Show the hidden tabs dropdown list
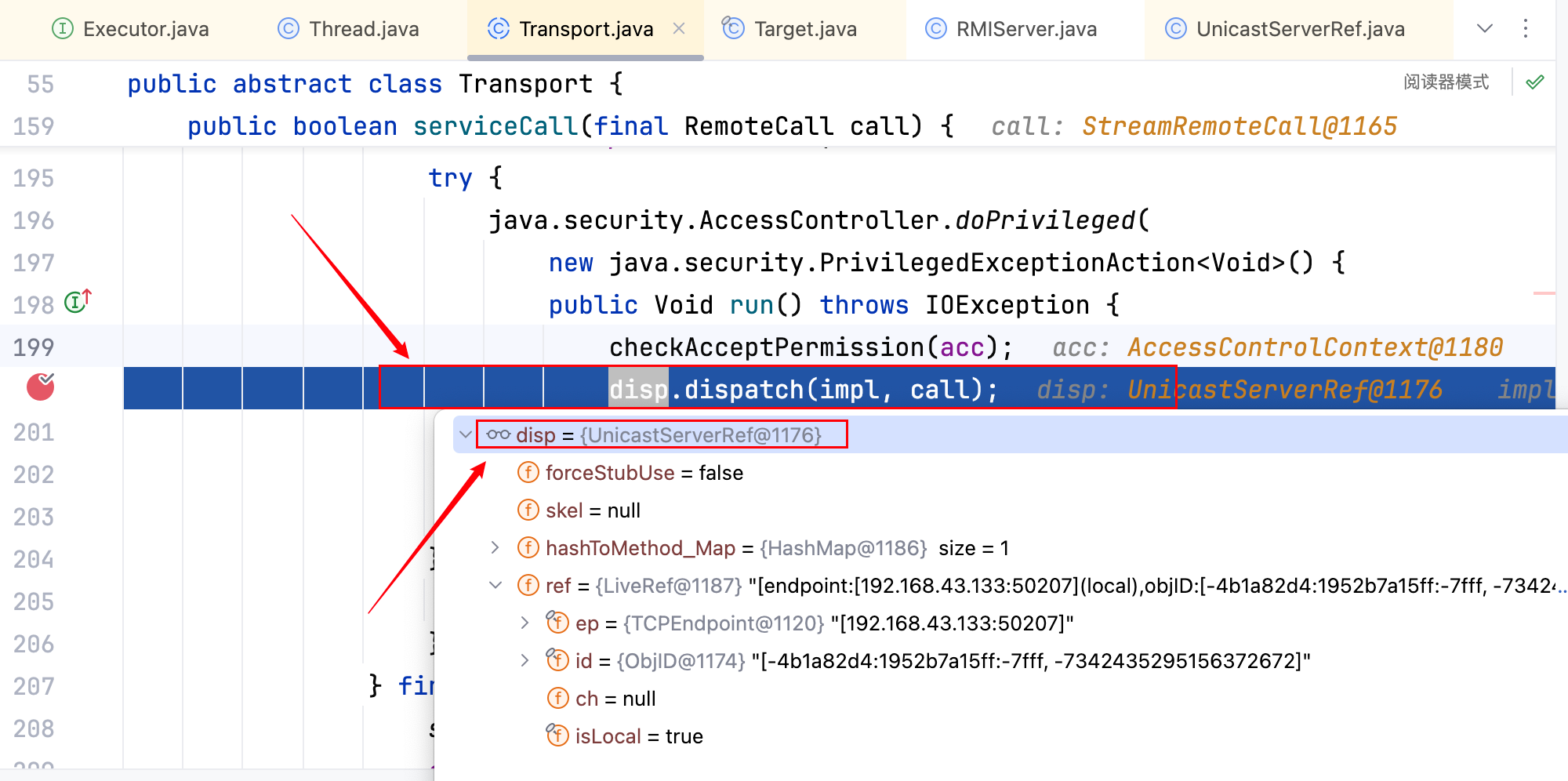This screenshot has height=781, width=1568. coord(1484,29)
